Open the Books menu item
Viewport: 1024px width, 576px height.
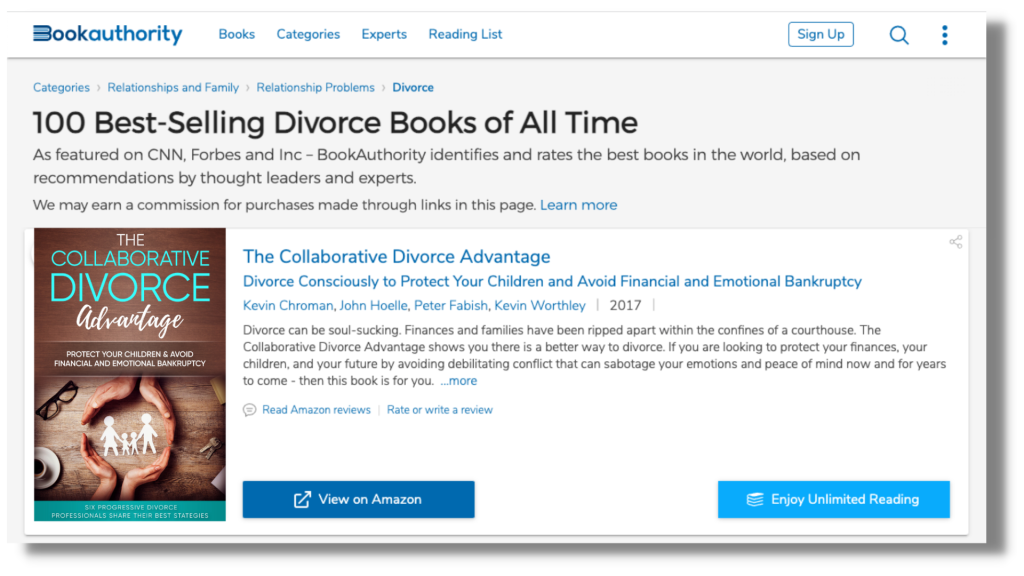[236, 34]
